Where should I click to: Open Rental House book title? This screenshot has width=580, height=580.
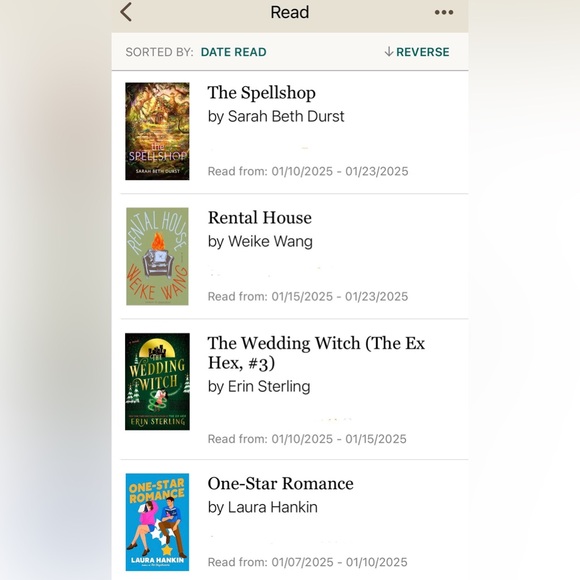(x=260, y=218)
